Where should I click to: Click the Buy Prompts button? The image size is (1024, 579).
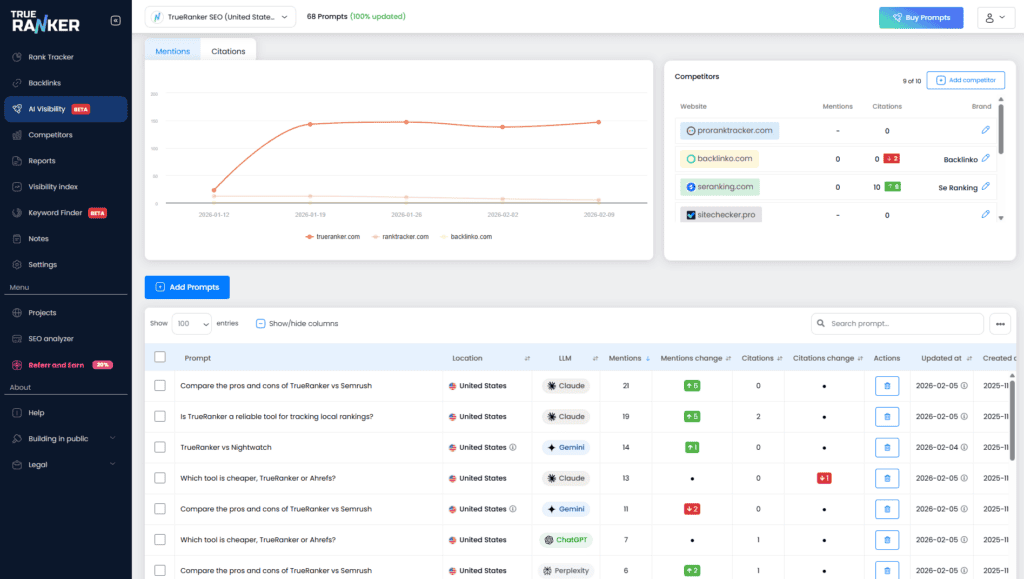pyautogui.click(x=919, y=17)
